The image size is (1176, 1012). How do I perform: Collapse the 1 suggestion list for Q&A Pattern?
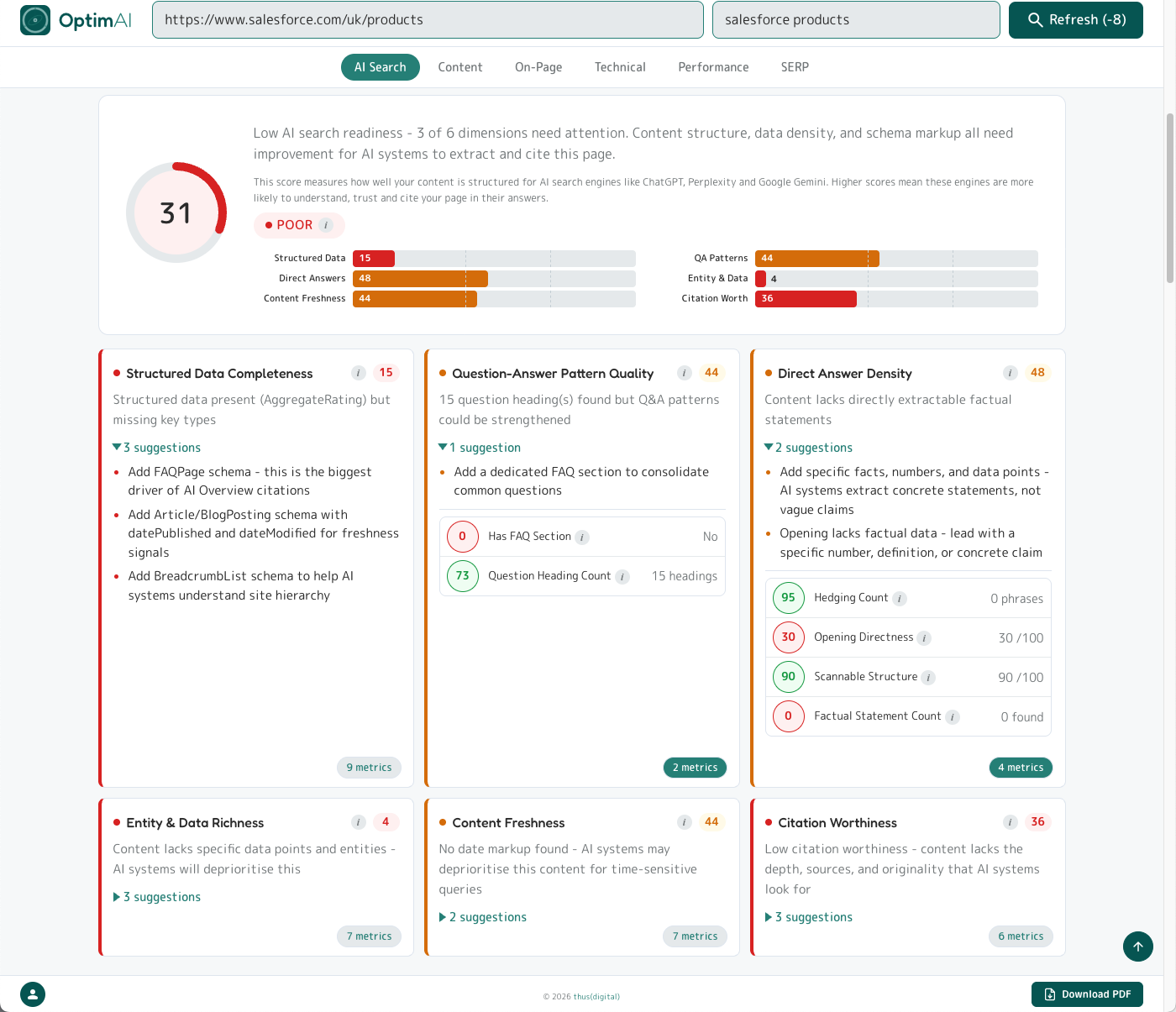(x=480, y=448)
